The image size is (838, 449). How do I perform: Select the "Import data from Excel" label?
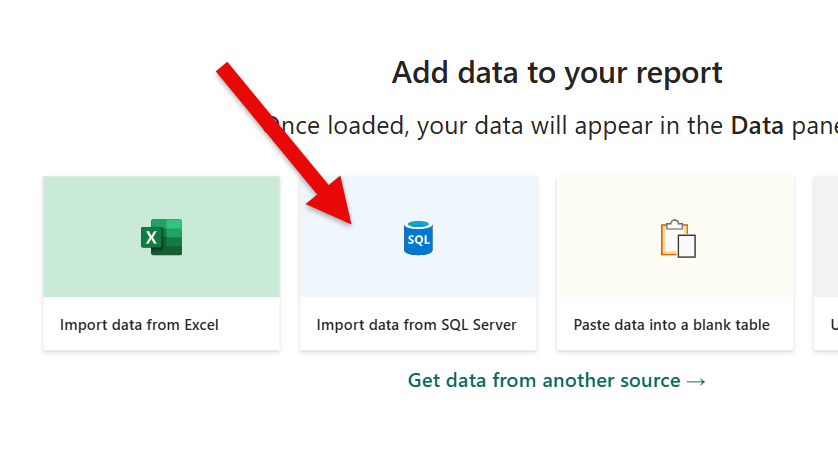coord(139,325)
